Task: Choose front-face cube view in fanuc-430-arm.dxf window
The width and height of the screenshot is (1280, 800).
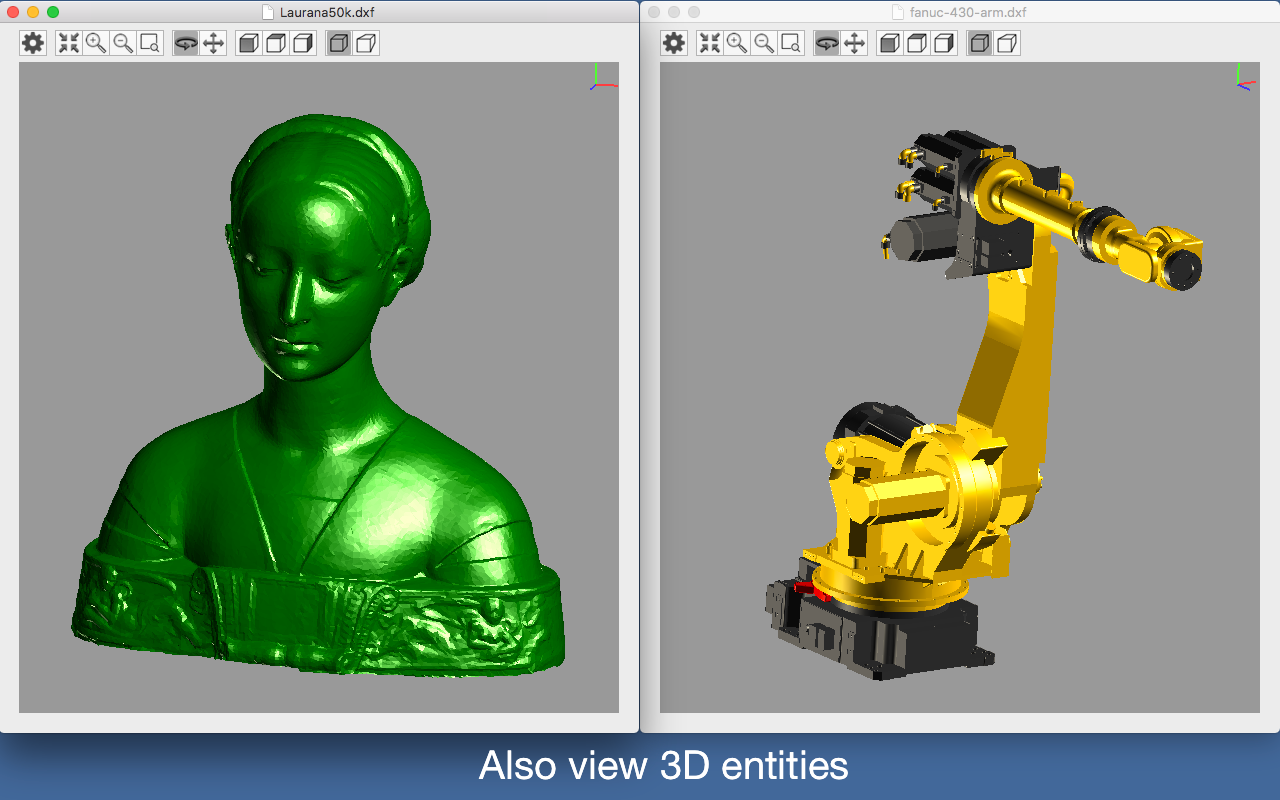Action: [890, 43]
